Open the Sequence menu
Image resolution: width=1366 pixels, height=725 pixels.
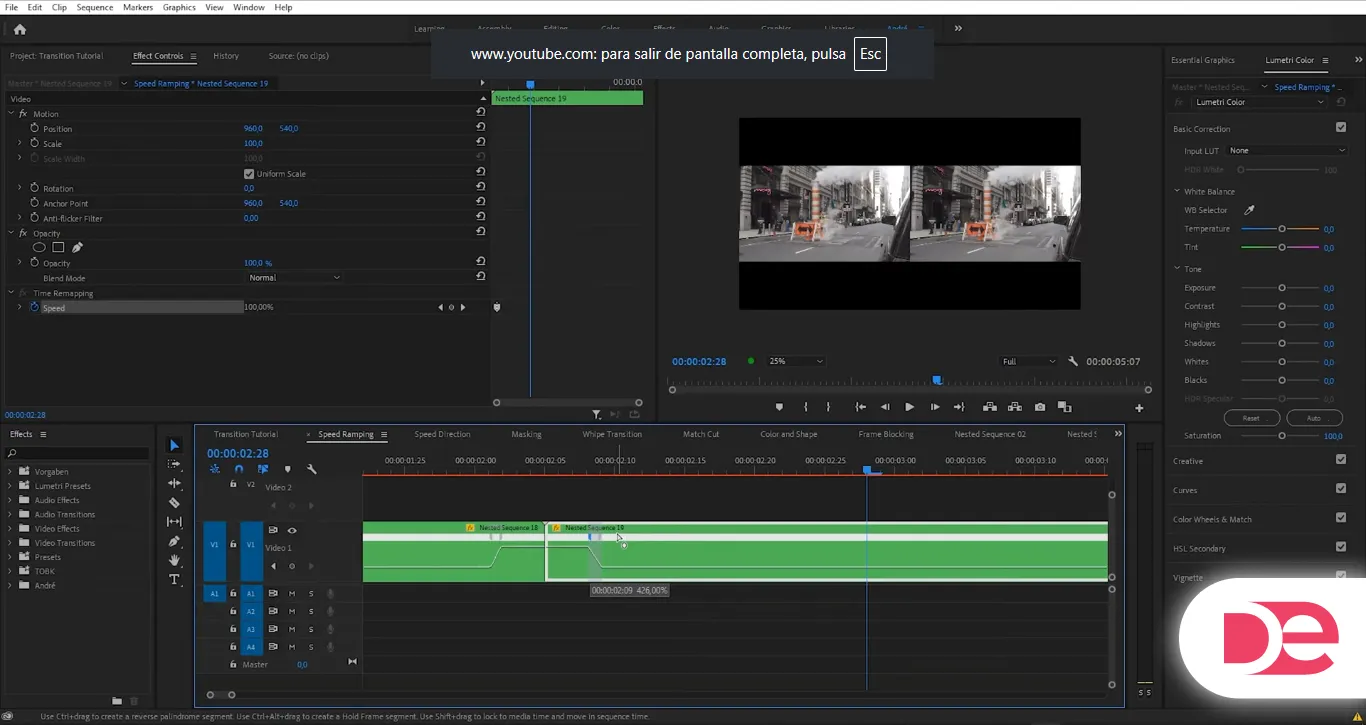coord(95,7)
